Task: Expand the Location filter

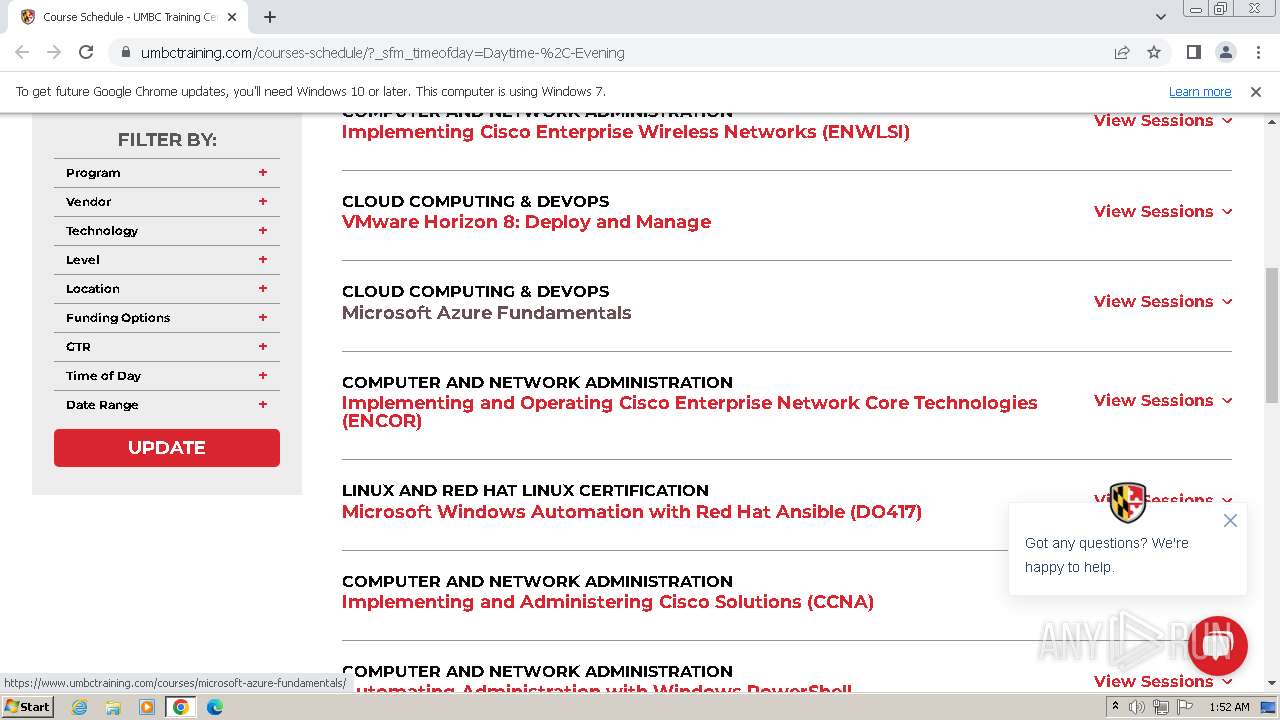Action: click(x=167, y=289)
